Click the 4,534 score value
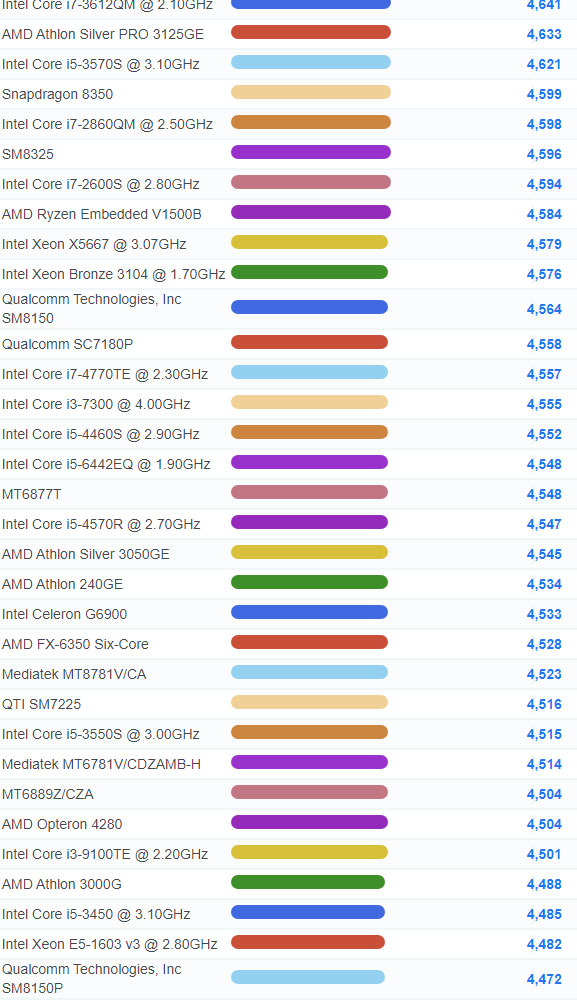This screenshot has height=1000, width=577. pos(544,584)
